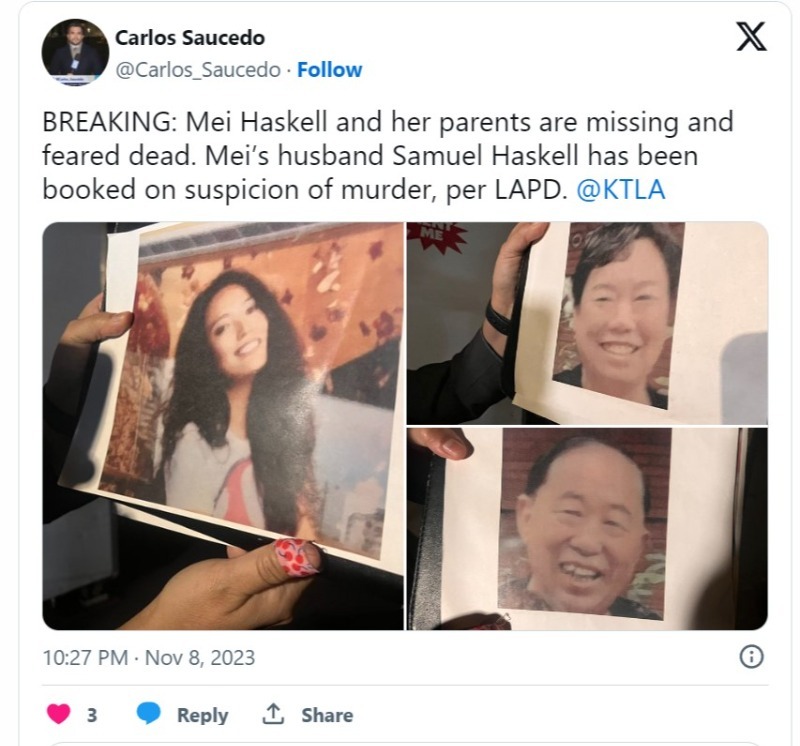800x746 pixels.
Task: Click the painted fingernail in left photo
Action: (x=297, y=557)
